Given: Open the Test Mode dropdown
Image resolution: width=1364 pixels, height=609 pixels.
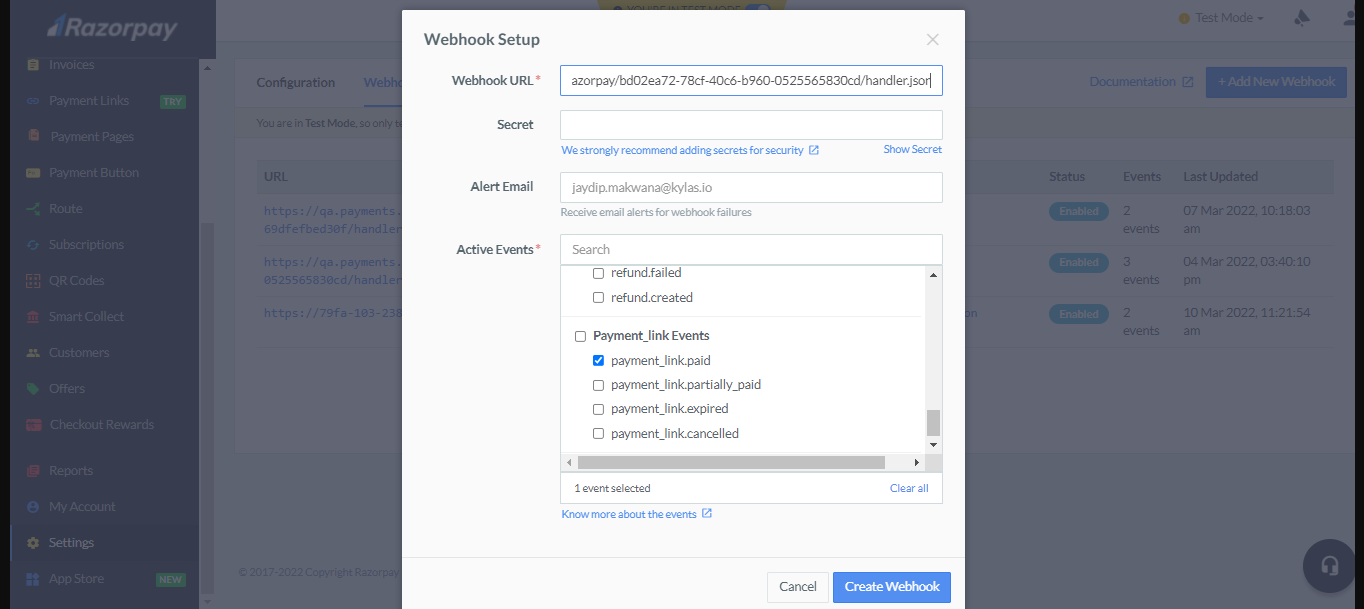Looking at the screenshot, I should (1221, 18).
